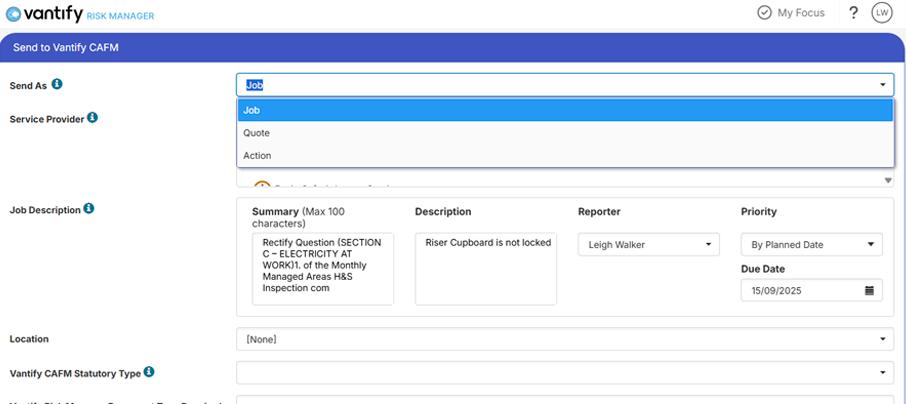This screenshot has width=906, height=404.
Task: Select Quote option in dropdown list
Action: click(x=564, y=133)
